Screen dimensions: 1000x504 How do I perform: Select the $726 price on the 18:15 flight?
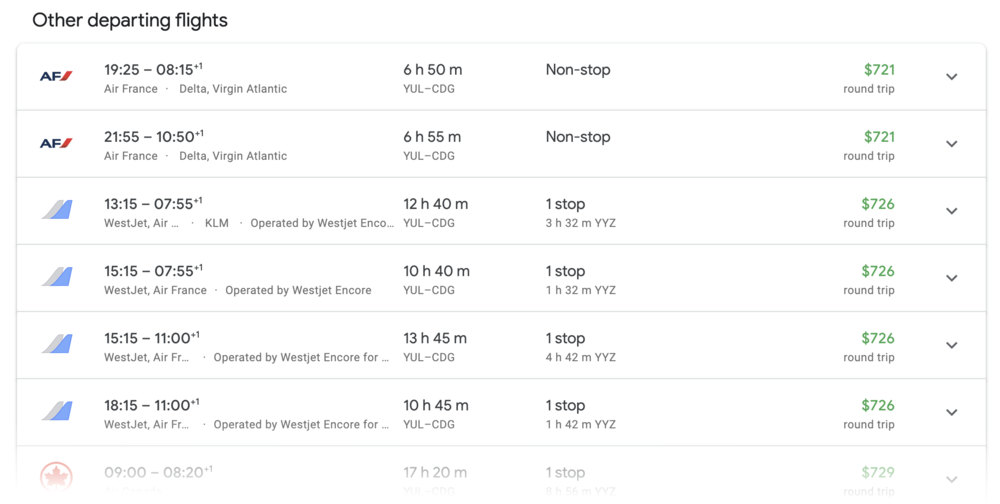[x=878, y=405]
